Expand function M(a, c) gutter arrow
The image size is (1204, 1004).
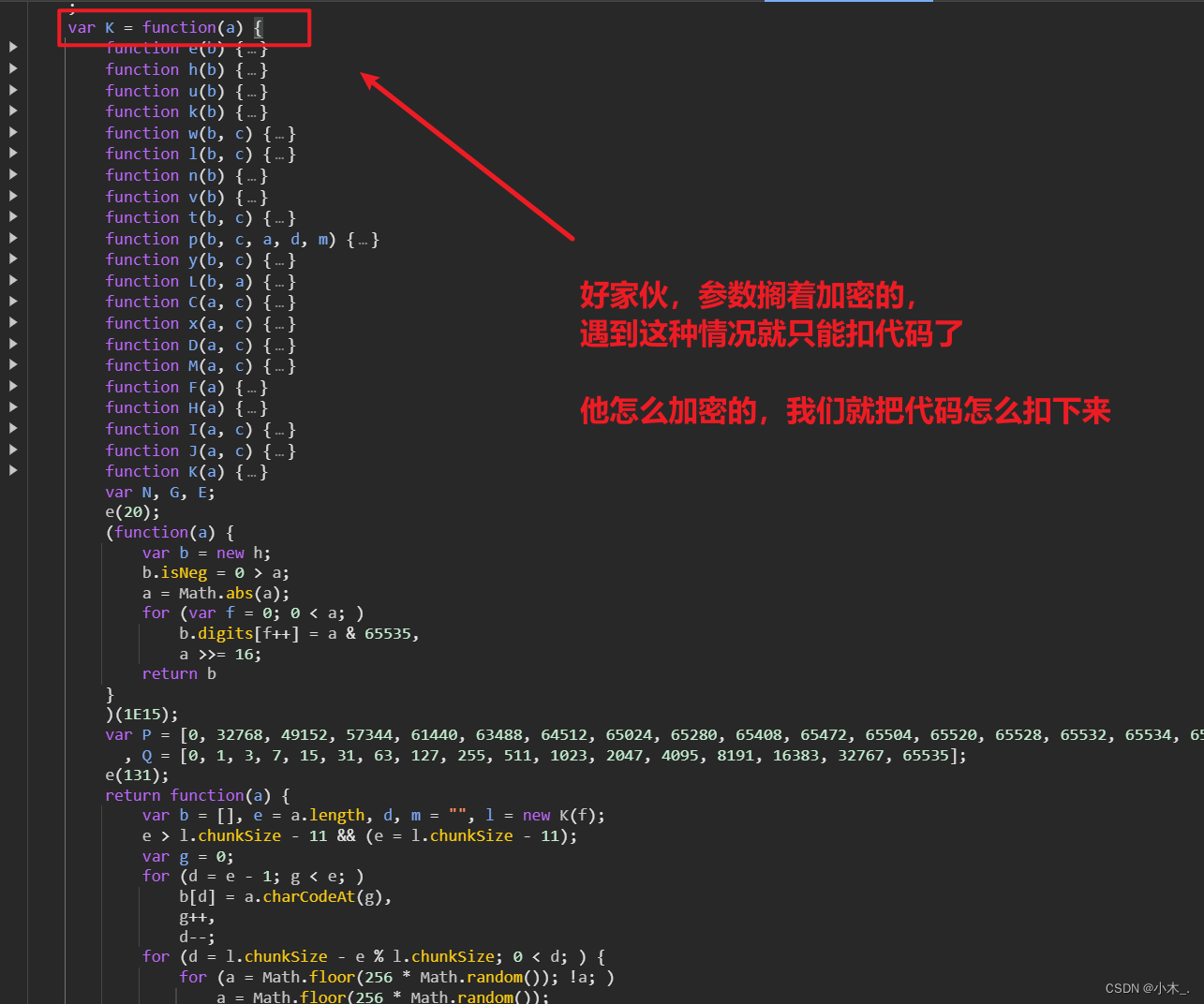point(13,364)
